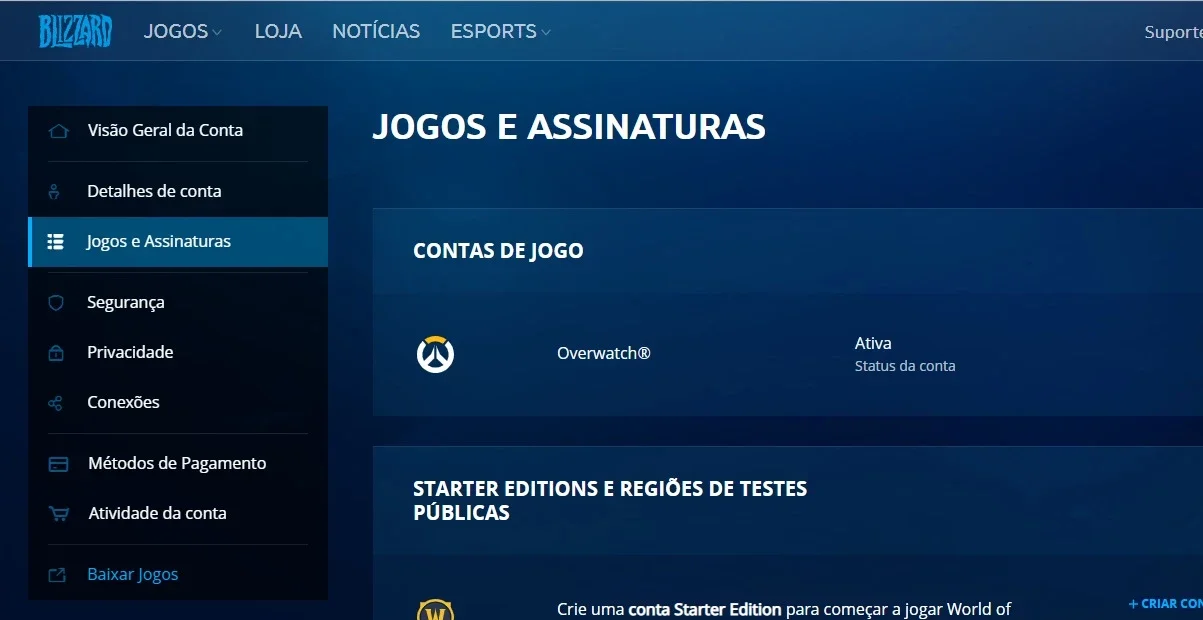Viewport: 1203px width, 620px height.
Task: Open the LOJA page
Action: tap(278, 31)
